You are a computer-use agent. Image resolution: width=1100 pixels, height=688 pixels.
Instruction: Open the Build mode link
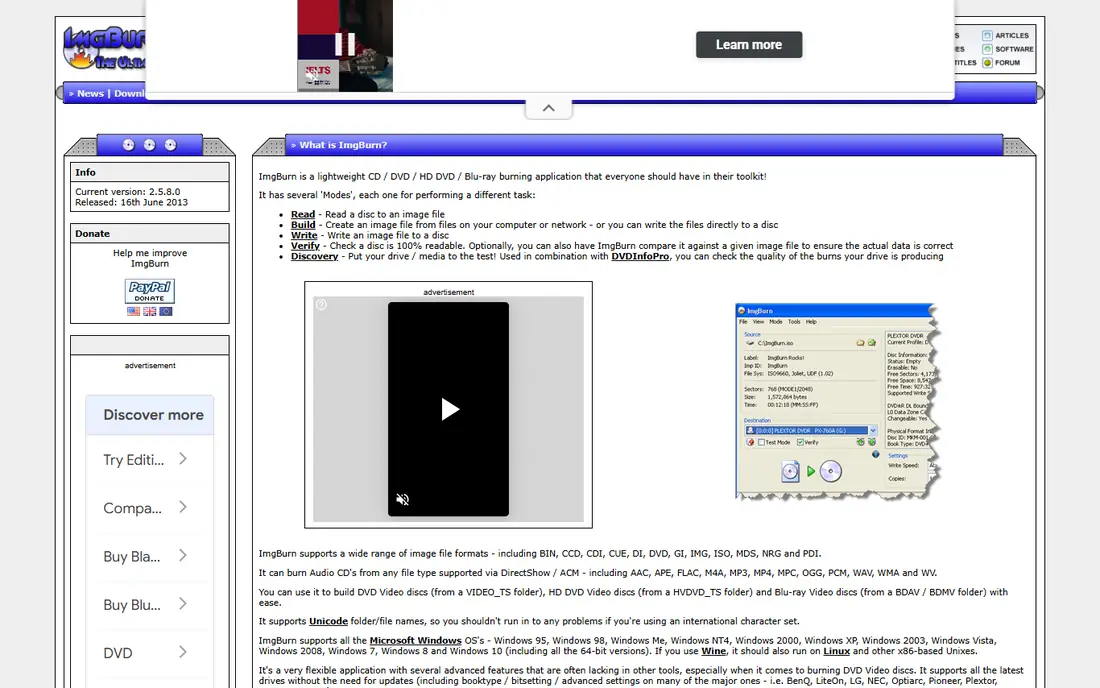303,225
